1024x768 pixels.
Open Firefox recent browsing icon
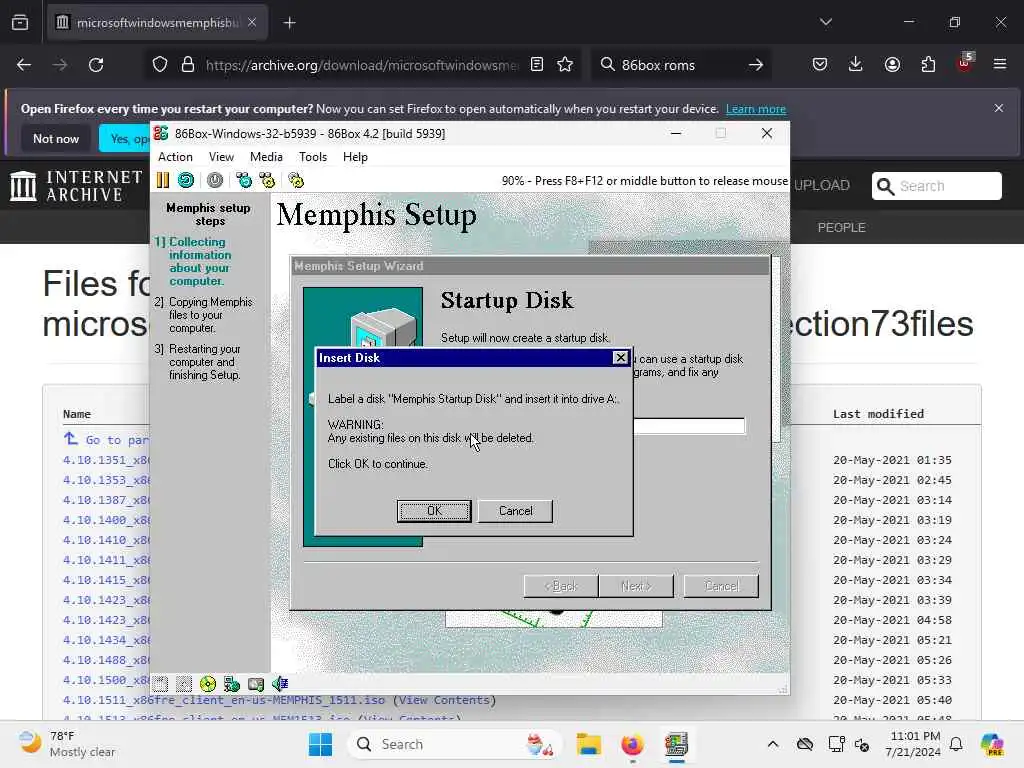coord(20,23)
